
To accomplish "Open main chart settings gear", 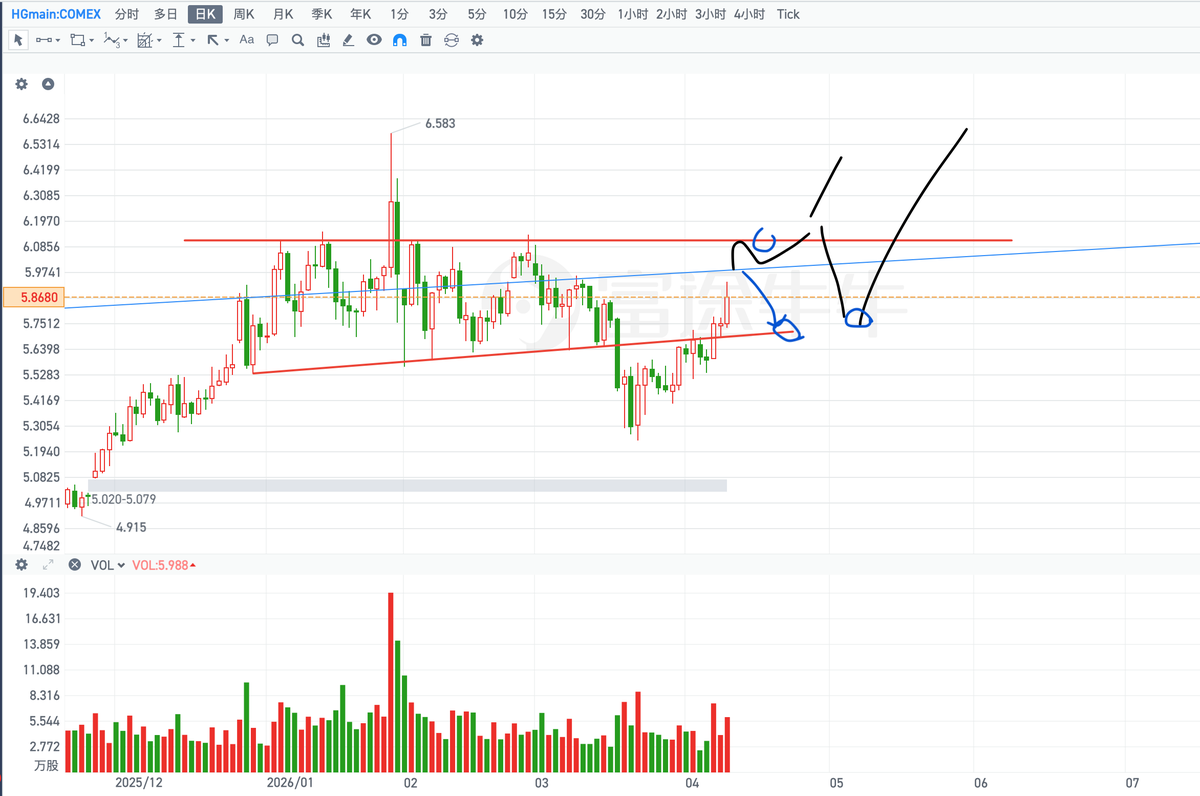I will click(21, 85).
